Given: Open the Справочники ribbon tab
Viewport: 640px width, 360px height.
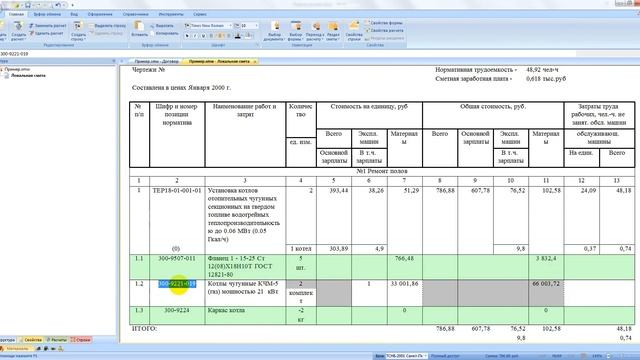Looking at the screenshot, I should click(x=136, y=14).
